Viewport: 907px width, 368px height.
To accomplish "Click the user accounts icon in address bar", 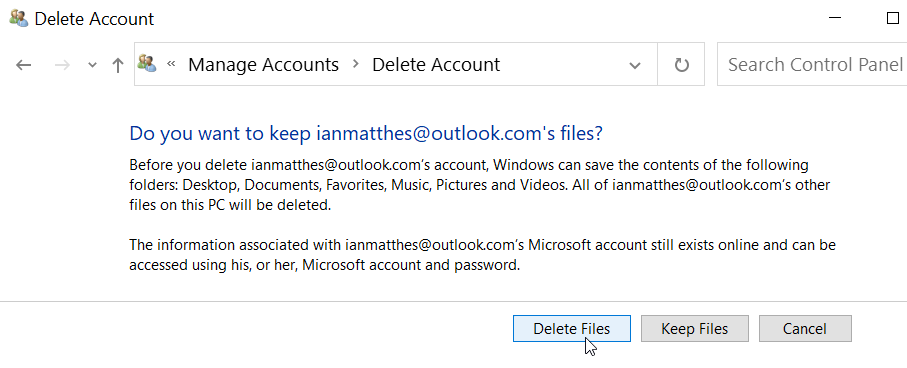I will pyautogui.click(x=148, y=64).
